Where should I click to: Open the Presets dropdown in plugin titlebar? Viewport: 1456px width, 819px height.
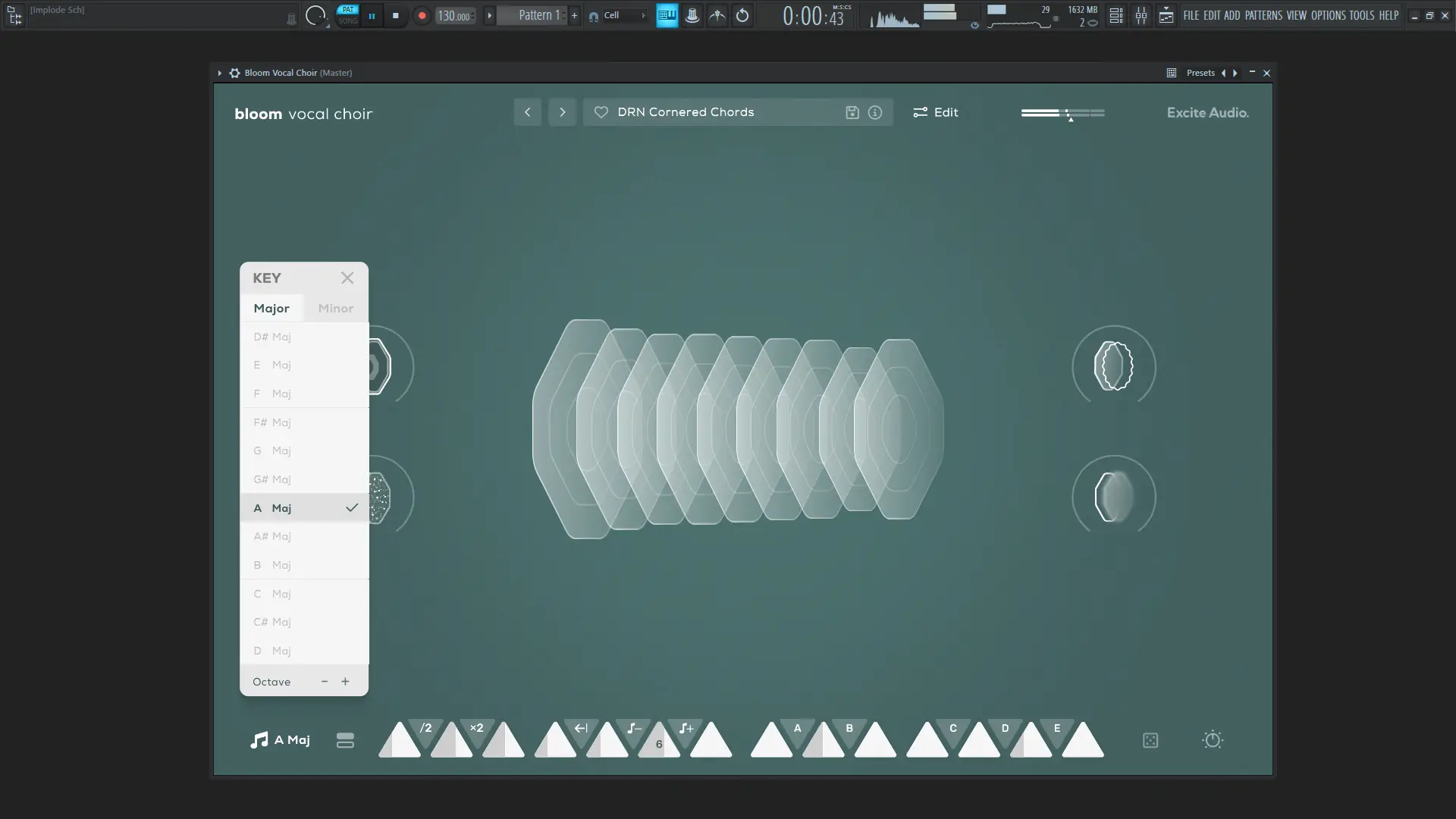point(1200,73)
